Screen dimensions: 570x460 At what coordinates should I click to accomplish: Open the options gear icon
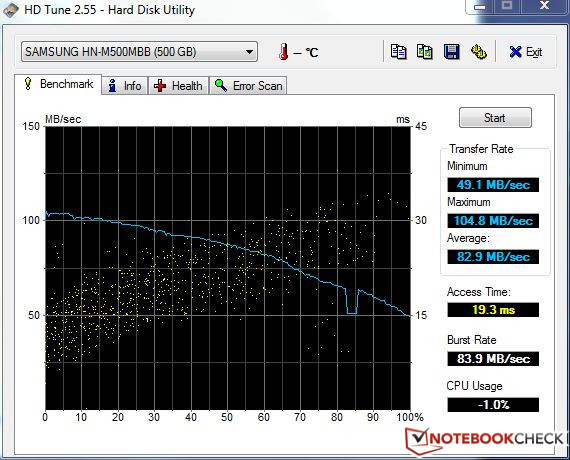click(x=478, y=52)
